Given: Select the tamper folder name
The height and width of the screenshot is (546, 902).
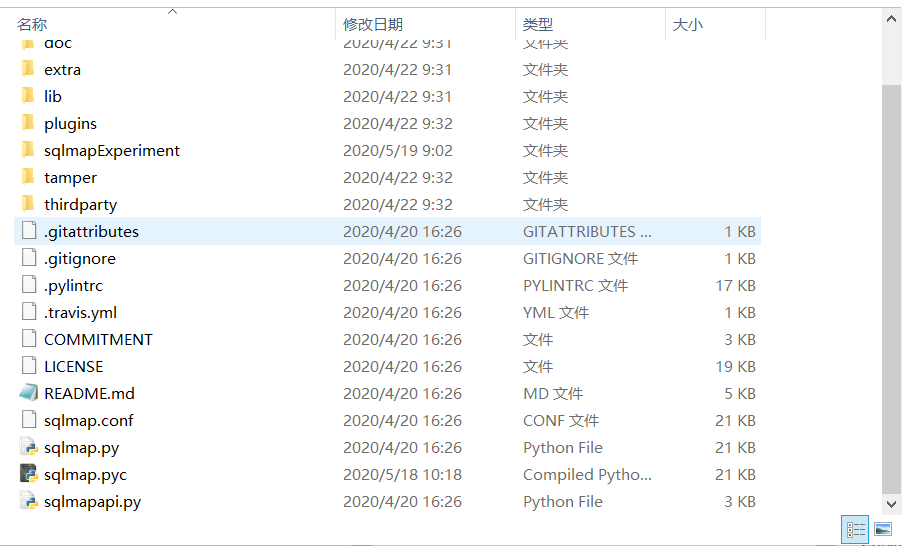Looking at the screenshot, I should pos(70,178).
